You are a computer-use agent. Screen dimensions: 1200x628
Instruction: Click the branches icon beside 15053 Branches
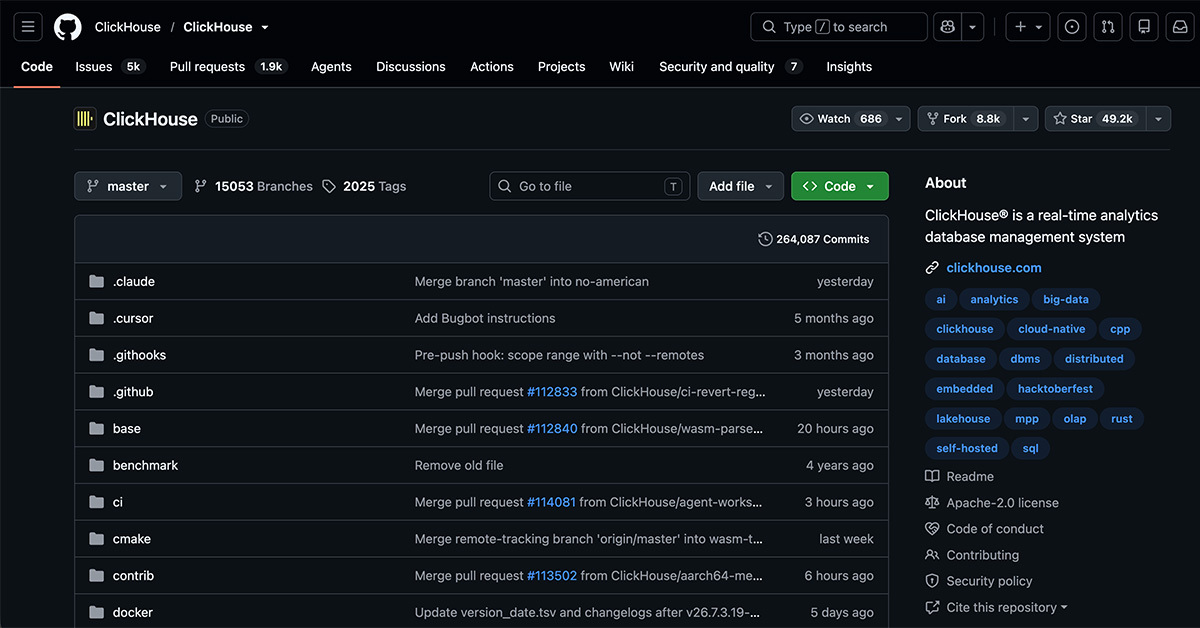tap(201, 186)
